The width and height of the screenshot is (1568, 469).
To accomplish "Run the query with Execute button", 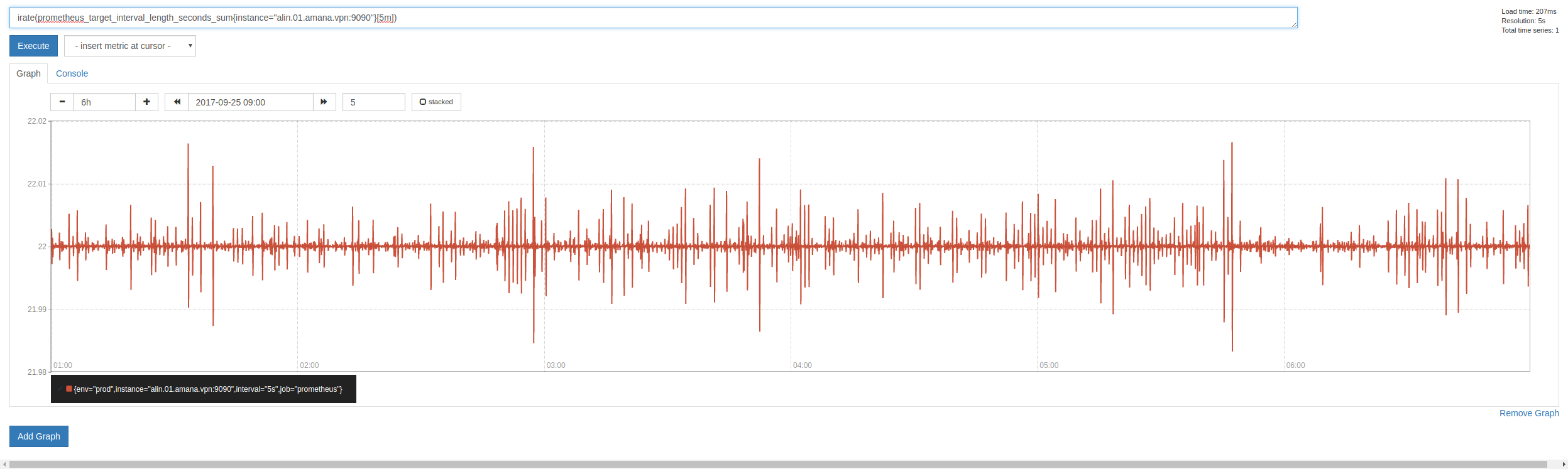I will click(33, 46).
